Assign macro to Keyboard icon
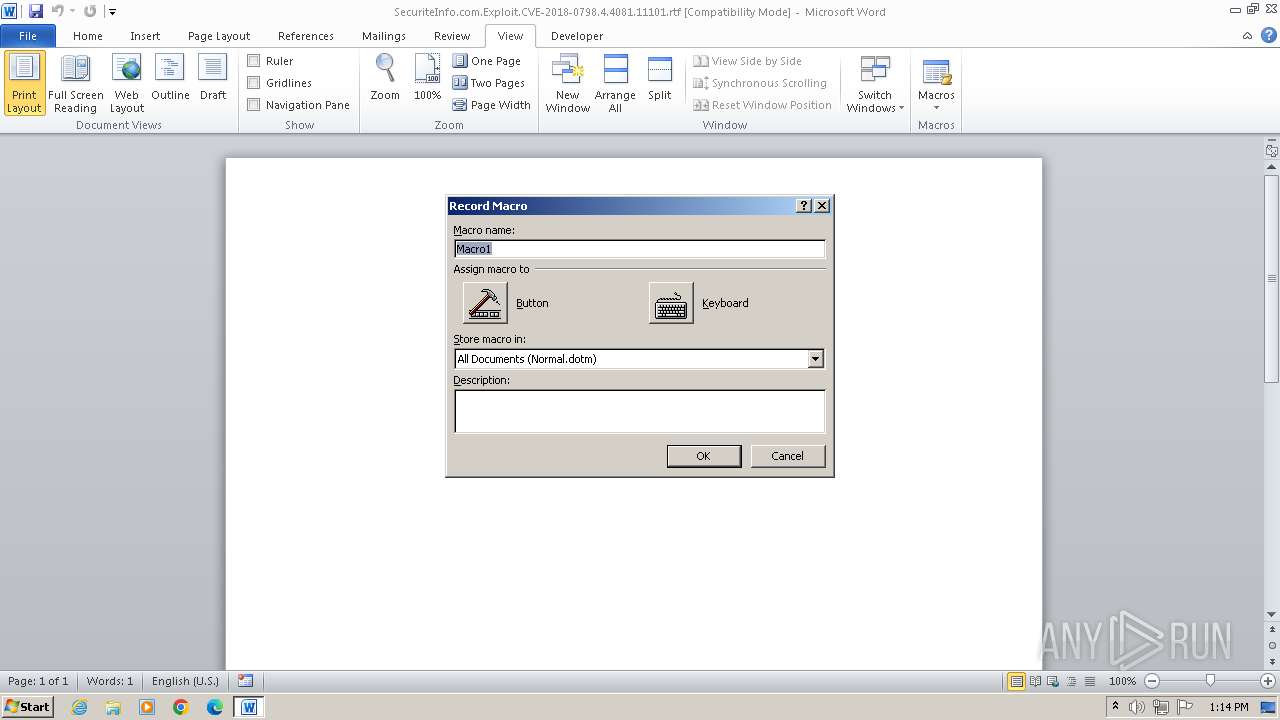The width and height of the screenshot is (1280, 720). pos(671,302)
